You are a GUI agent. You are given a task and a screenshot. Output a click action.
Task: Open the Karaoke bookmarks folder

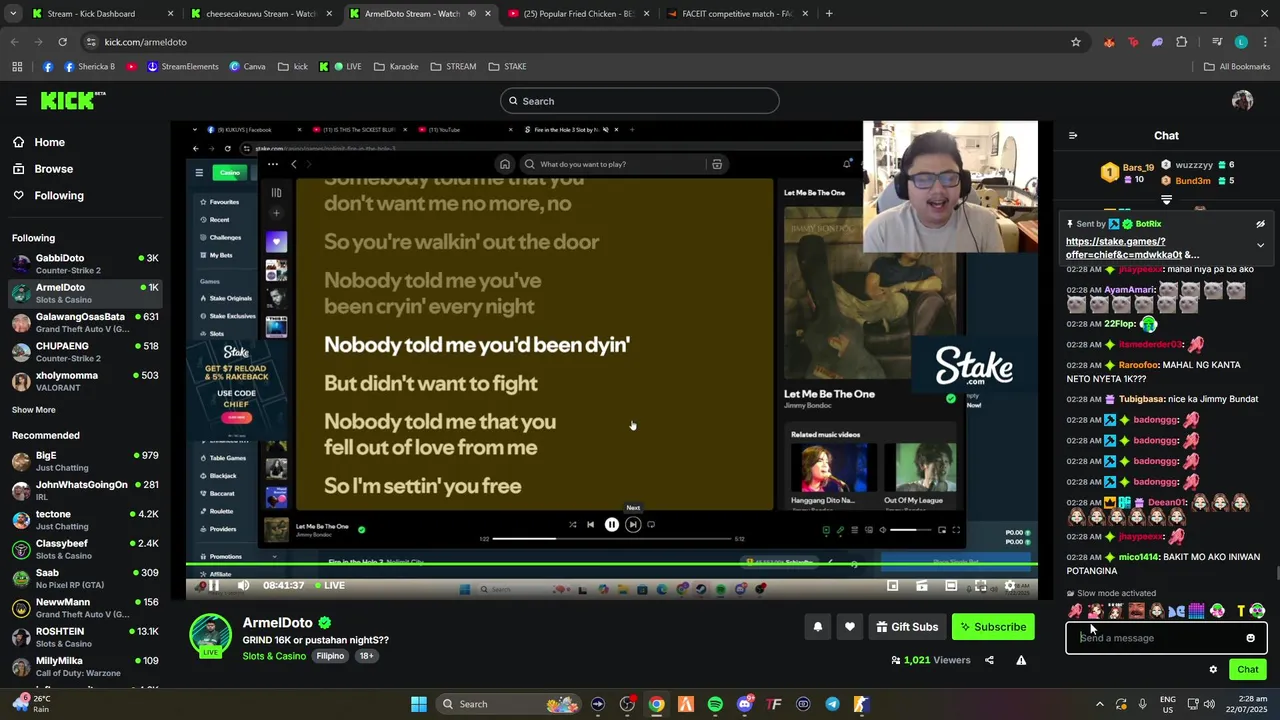(396, 67)
